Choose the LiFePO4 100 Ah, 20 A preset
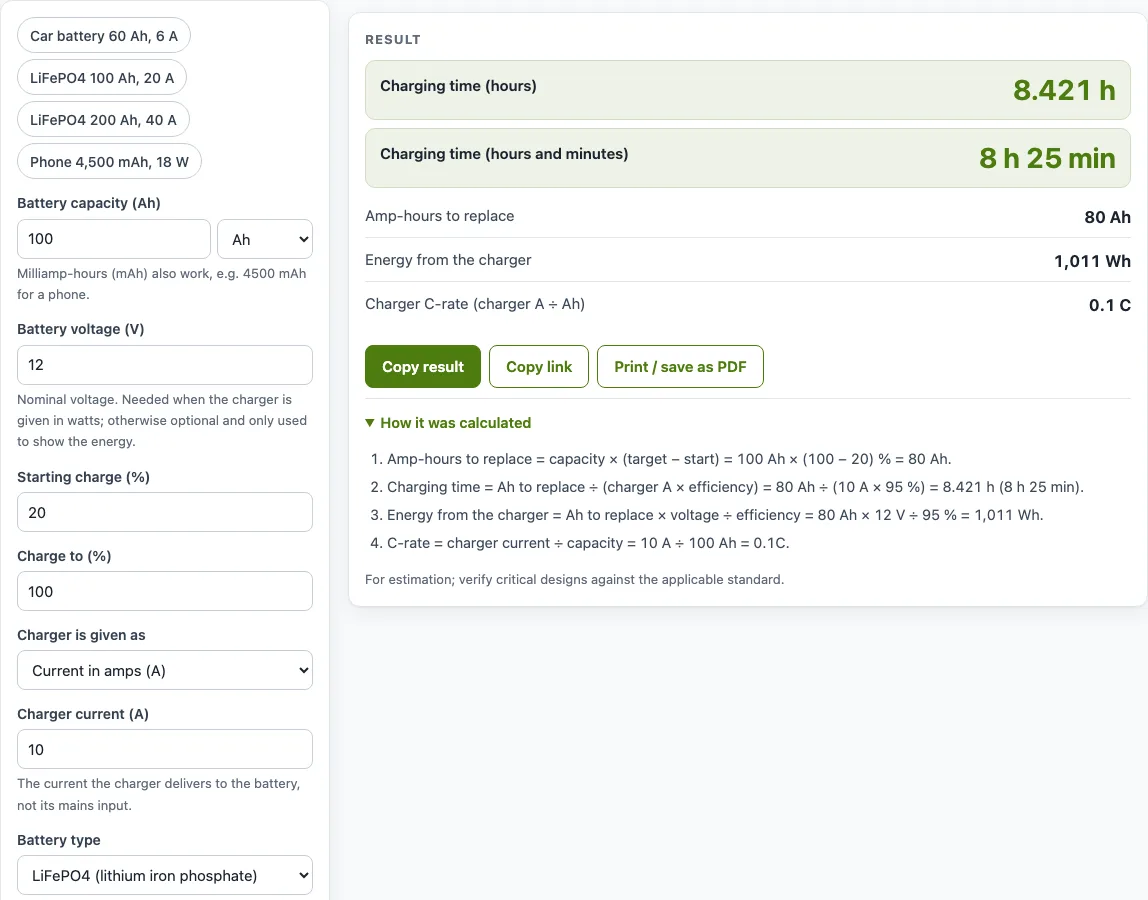Screen dimensions: 1148x900 (x=102, y=78)
